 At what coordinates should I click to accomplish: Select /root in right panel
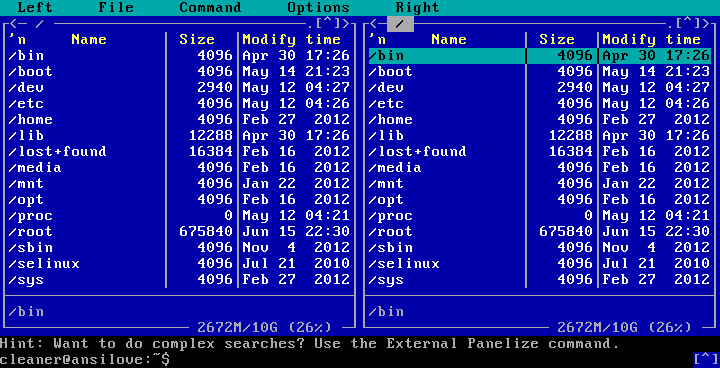(540, 232)
